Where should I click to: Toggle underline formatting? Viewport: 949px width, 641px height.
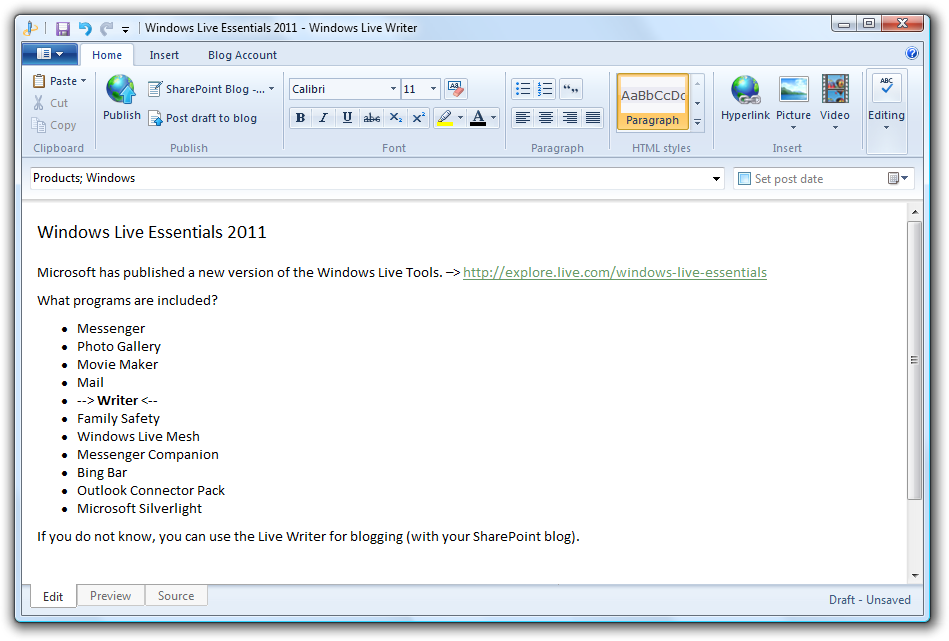coord(347,117)
